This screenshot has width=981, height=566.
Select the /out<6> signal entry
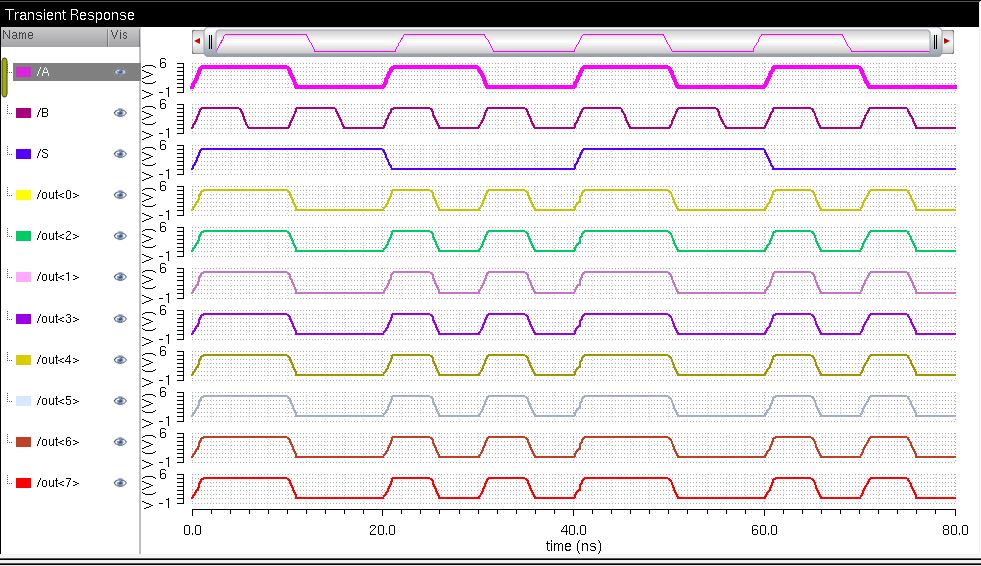tap(57, 442)
